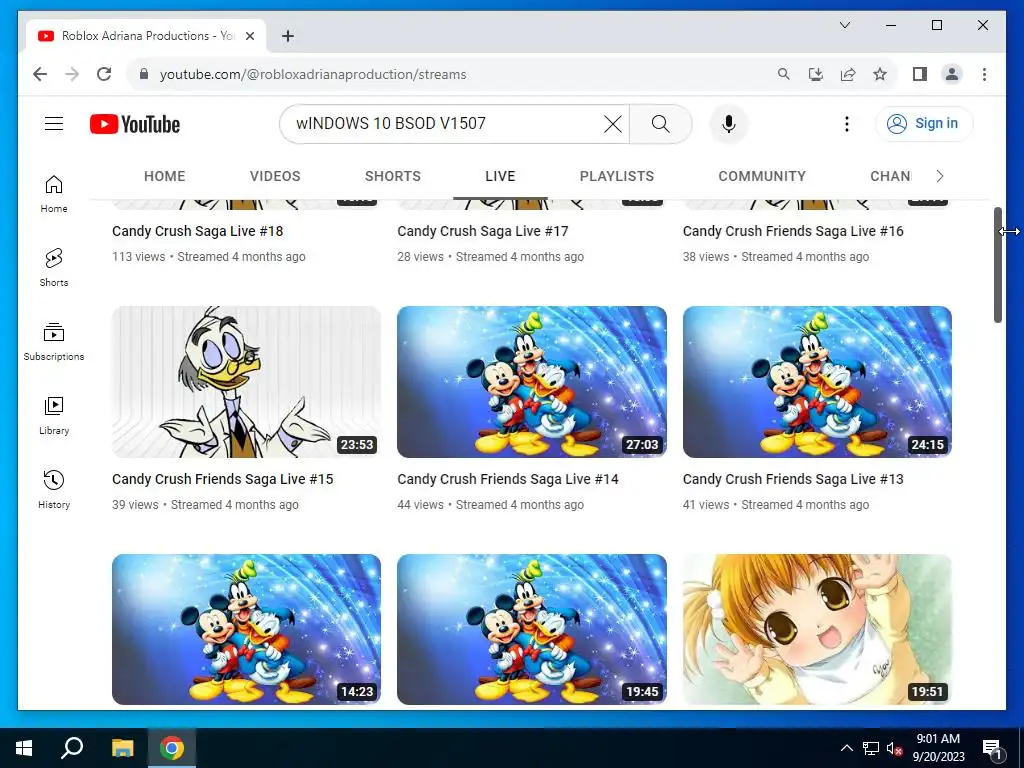Open File Explorer from the taskbar

(122, 748)
